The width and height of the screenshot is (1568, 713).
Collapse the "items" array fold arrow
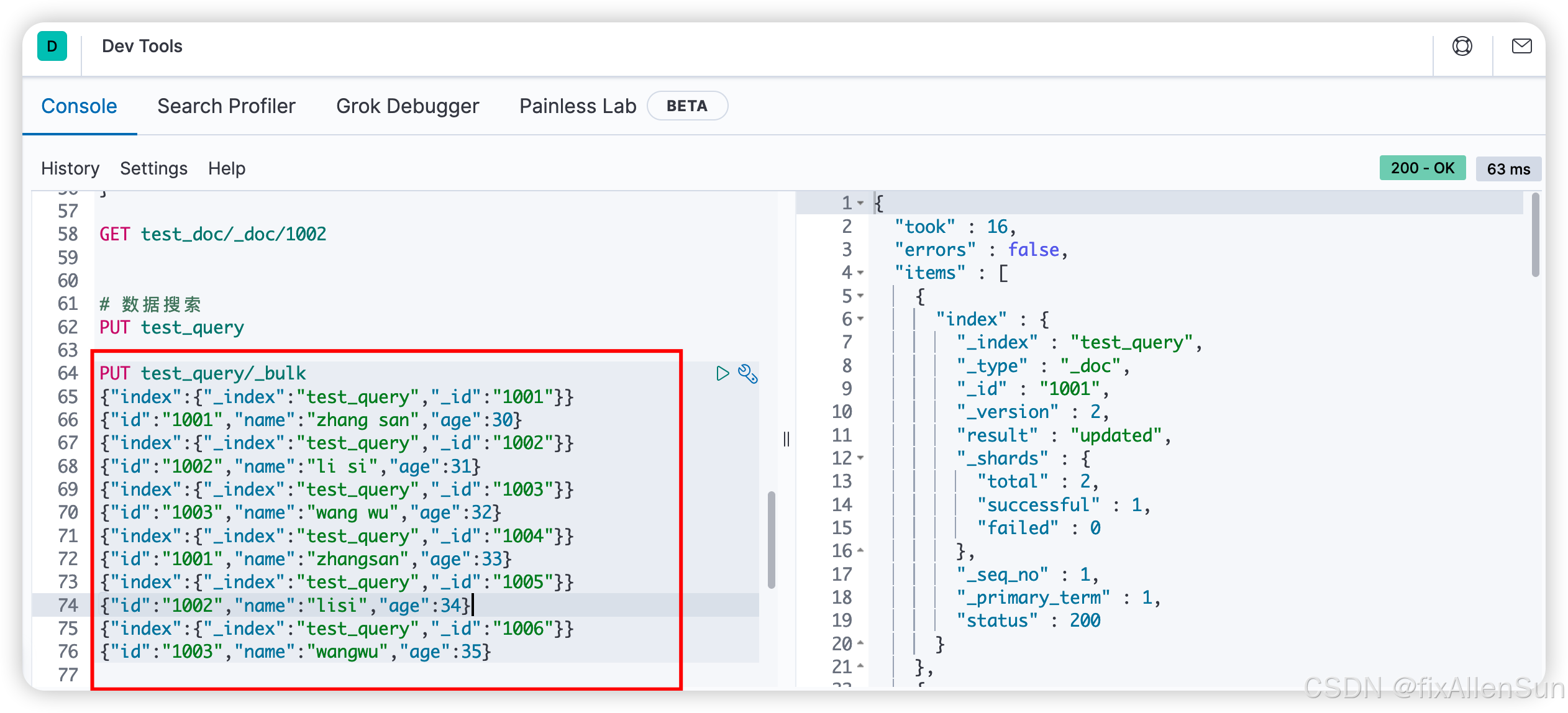(x=860, y=273)
